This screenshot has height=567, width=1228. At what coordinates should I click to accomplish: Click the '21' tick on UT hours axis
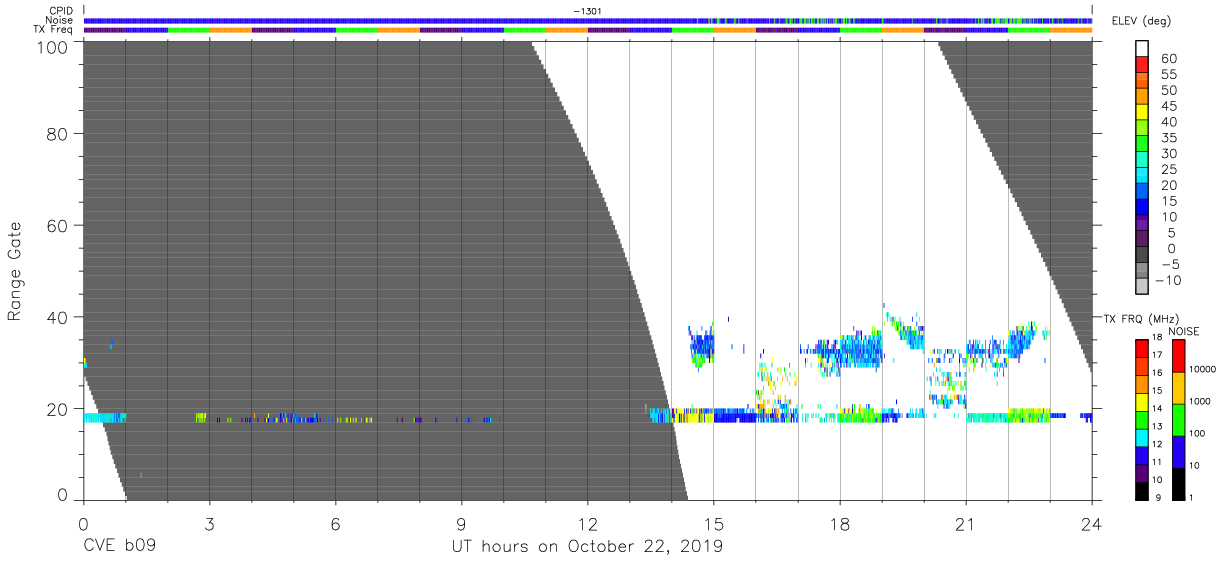pyautogui.click(x=966, y=523)
